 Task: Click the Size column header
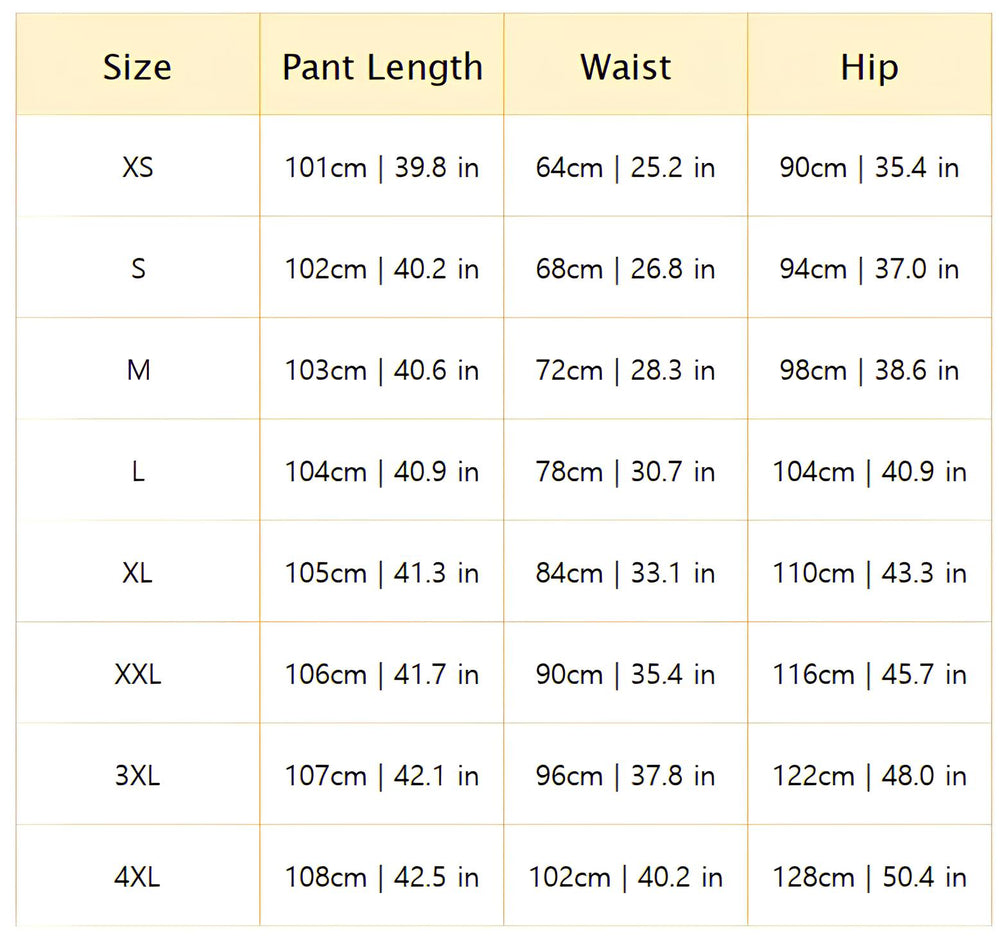137,67
